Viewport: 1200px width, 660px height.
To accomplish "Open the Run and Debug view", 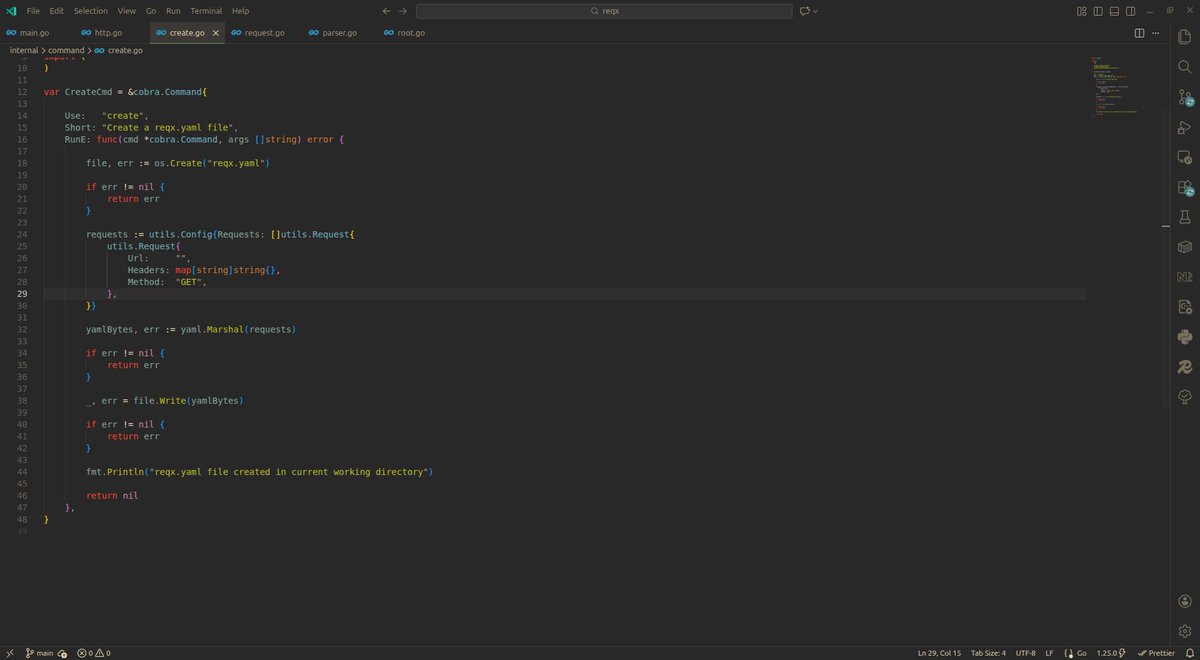I will pos(1185,127).
